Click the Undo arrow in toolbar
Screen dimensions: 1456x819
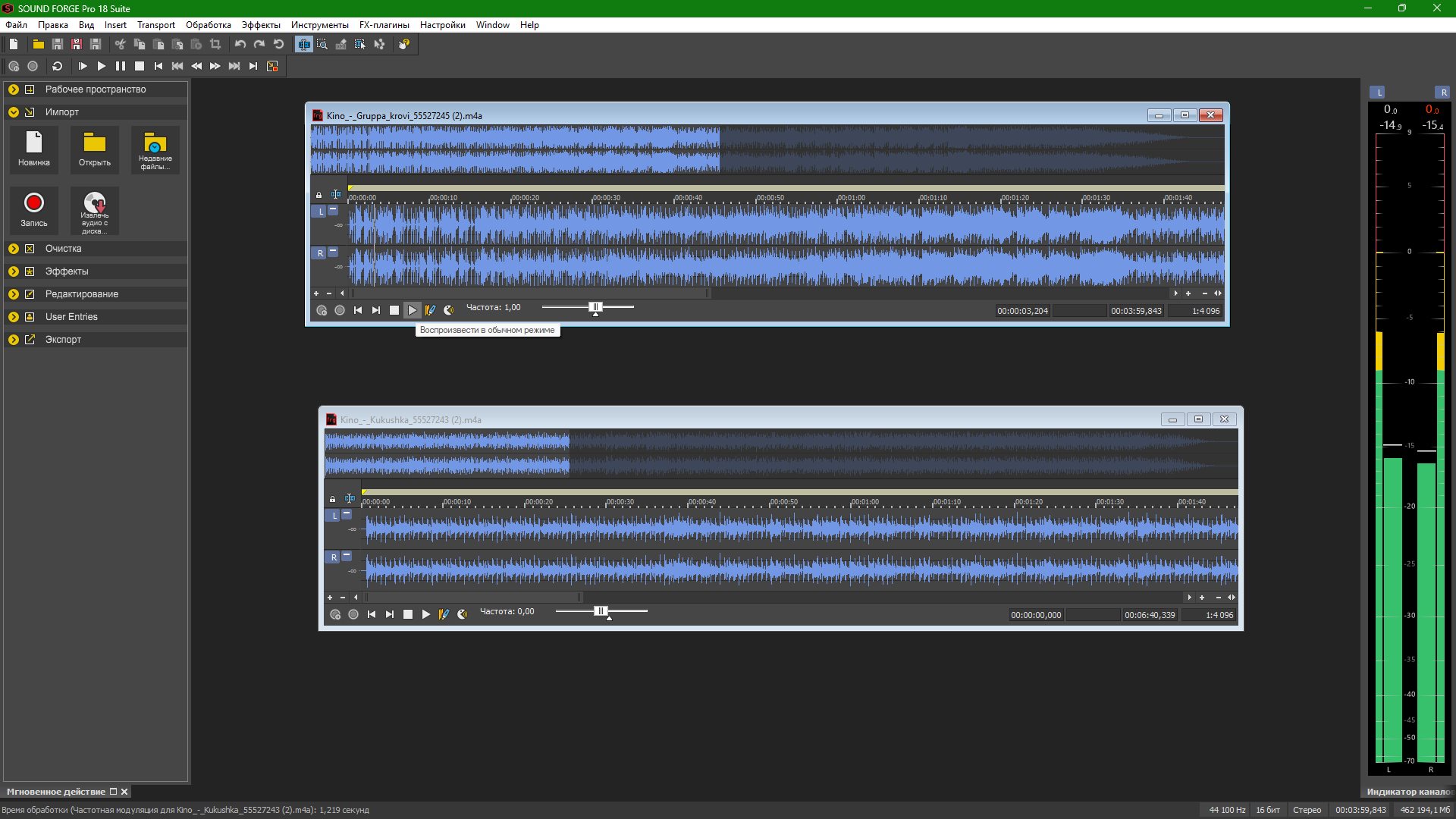click(240, 45)
